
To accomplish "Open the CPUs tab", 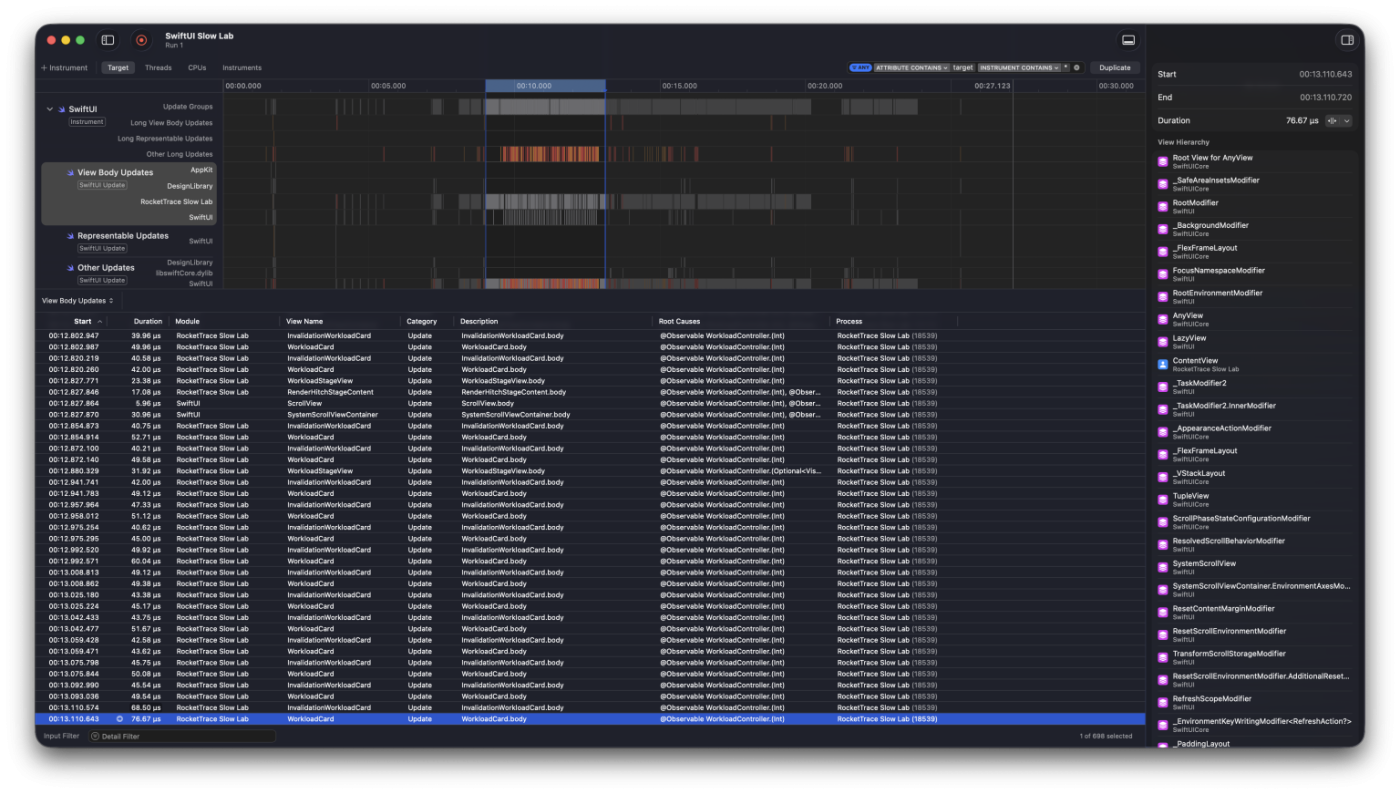I will click(197, 68).
